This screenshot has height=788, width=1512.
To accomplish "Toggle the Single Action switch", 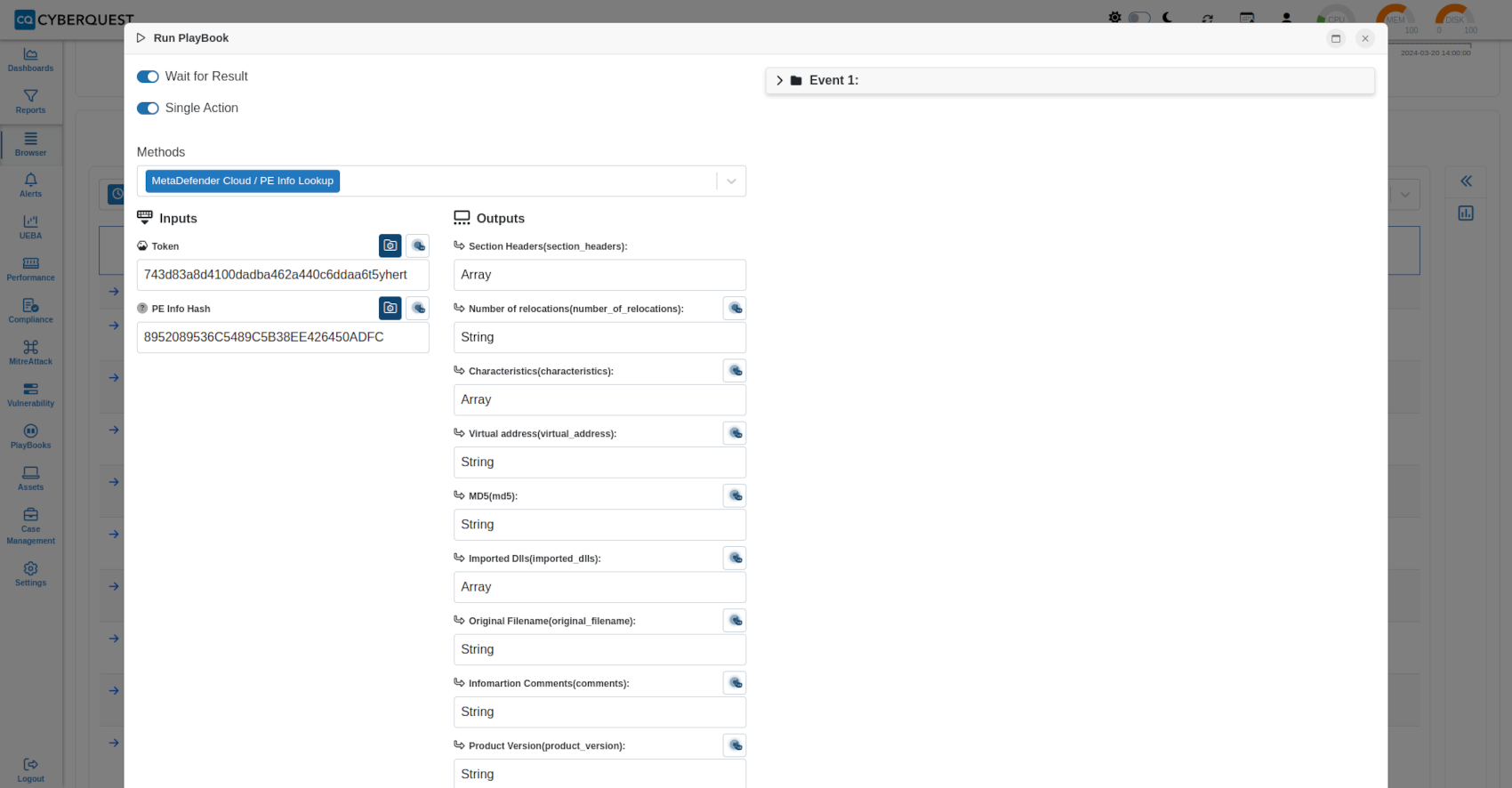I will pos(148,109).
